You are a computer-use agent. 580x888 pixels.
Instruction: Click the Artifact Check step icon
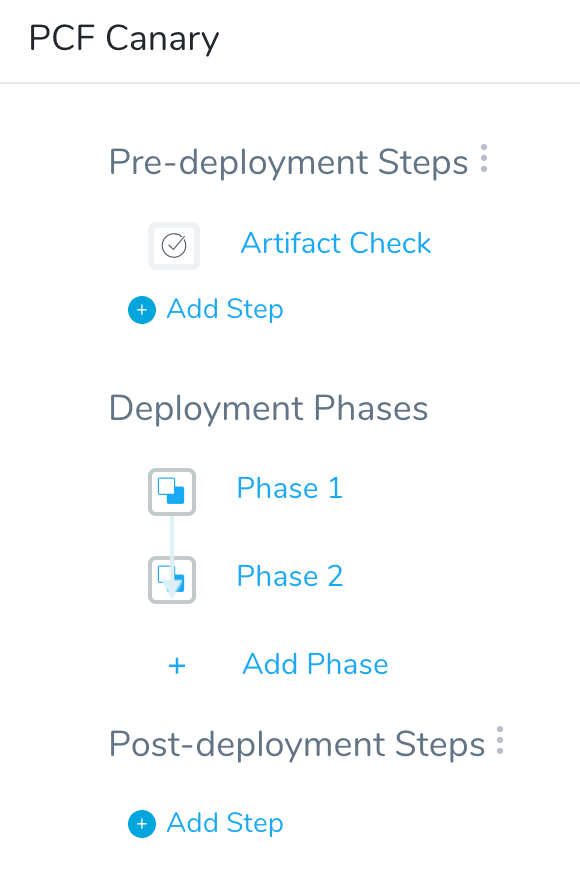pyautogui.click(x=174, y=246)
